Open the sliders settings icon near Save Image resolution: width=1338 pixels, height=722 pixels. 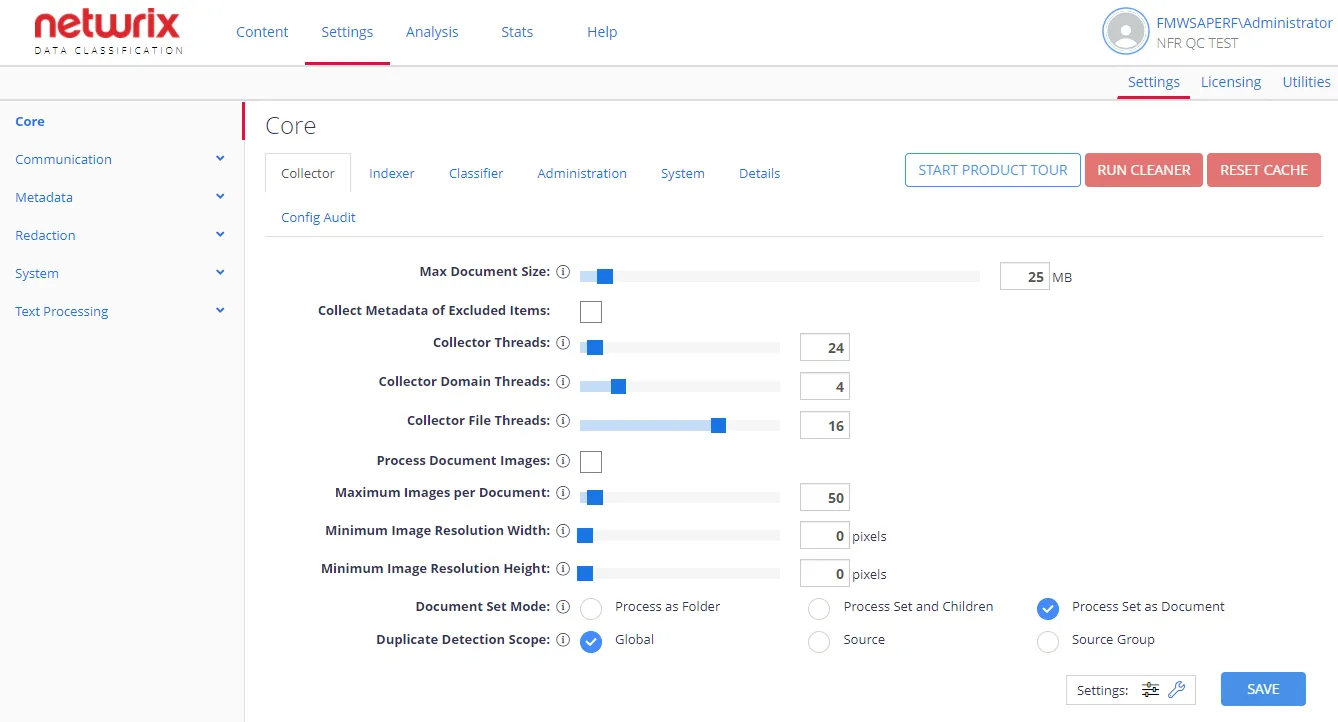click(1151, 690)
